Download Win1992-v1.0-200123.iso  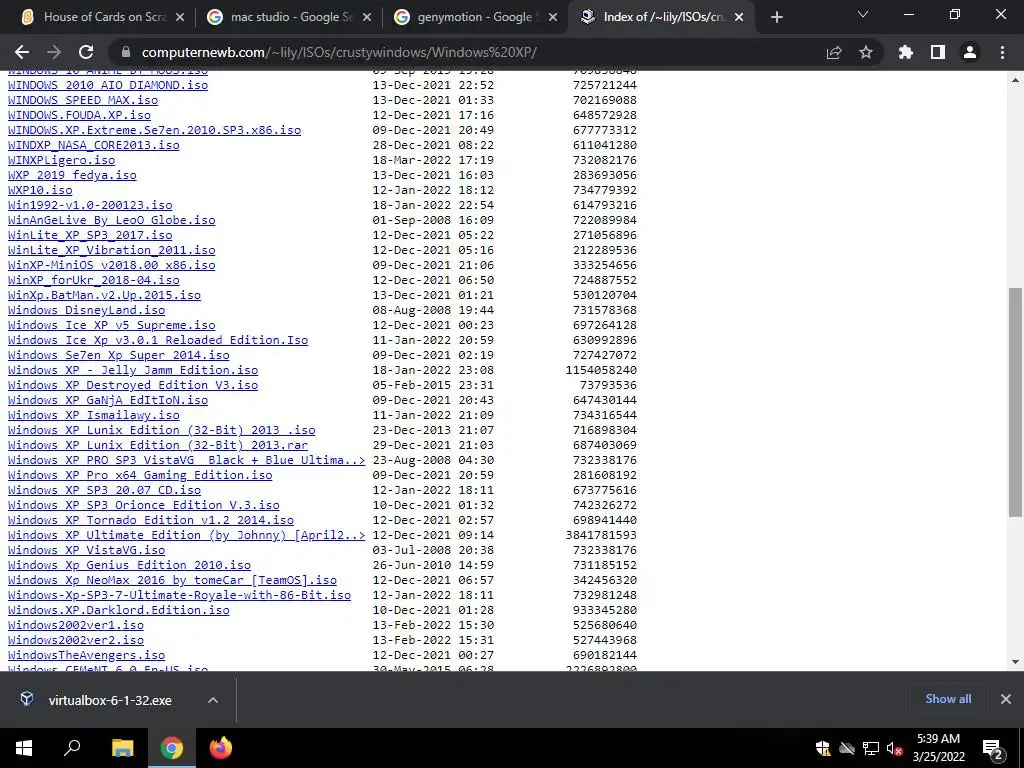pyautogui.click(x=90, y=205)
